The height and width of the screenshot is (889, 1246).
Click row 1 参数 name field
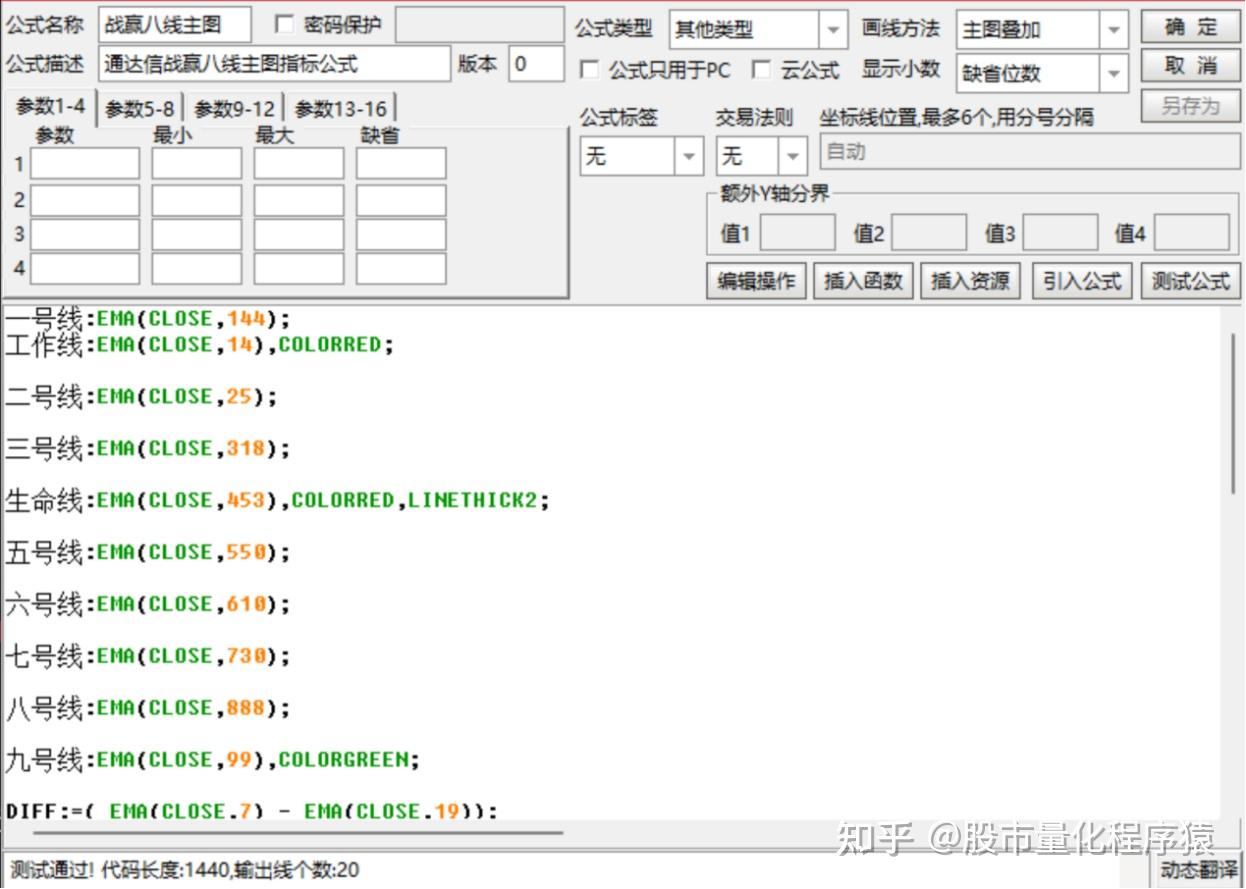[x=85, y=164]
